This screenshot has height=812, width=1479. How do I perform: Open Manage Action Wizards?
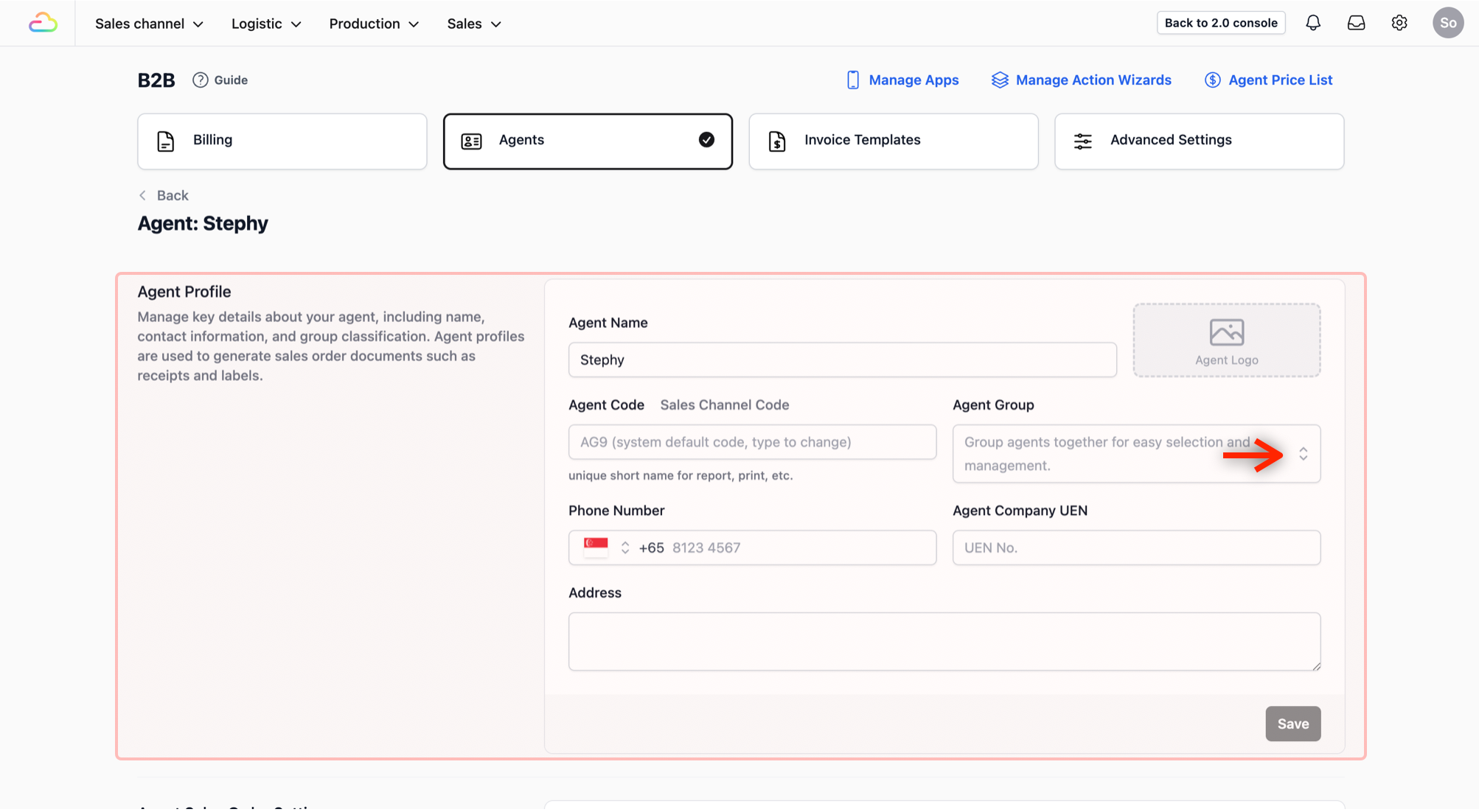pyautogui.click(x=1081, y=80)
